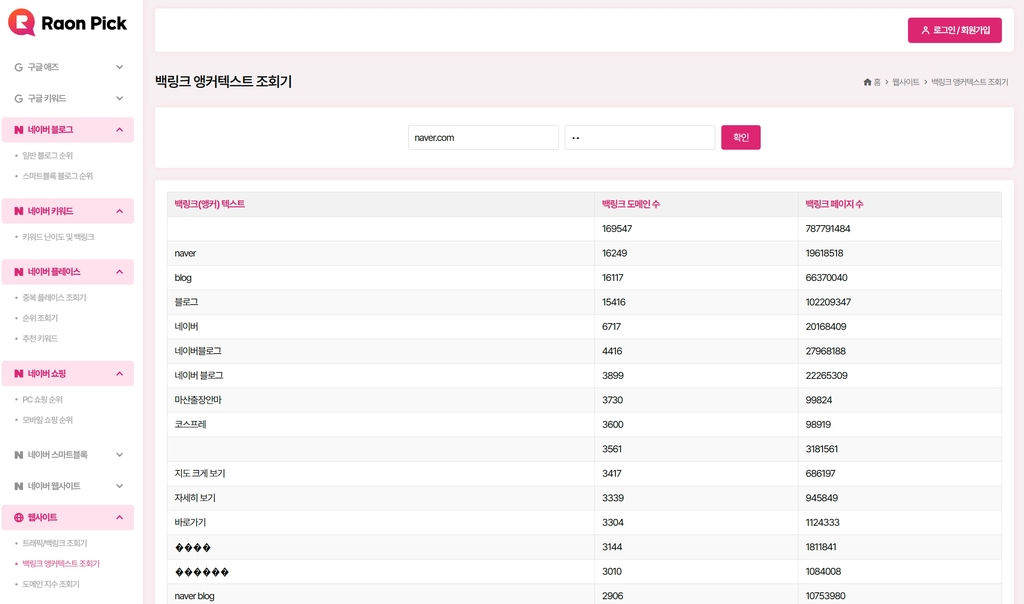This screenshot has width=1024, height=604.
Task: Select the 'blog' anchor text cell
Action: point(381,278)
